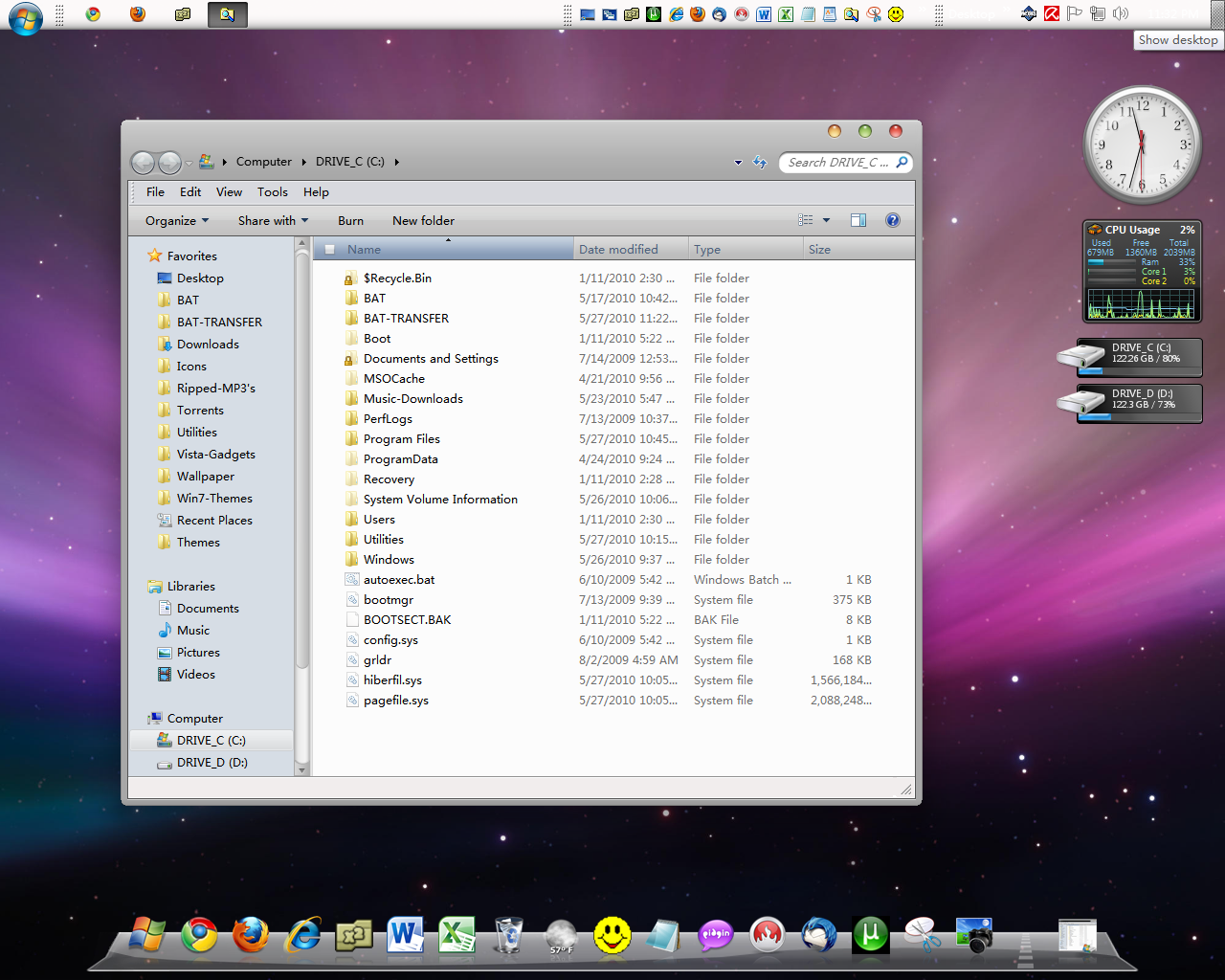
Task: Click the volume icon in the system tray
Action: [x=1122, y=13]
